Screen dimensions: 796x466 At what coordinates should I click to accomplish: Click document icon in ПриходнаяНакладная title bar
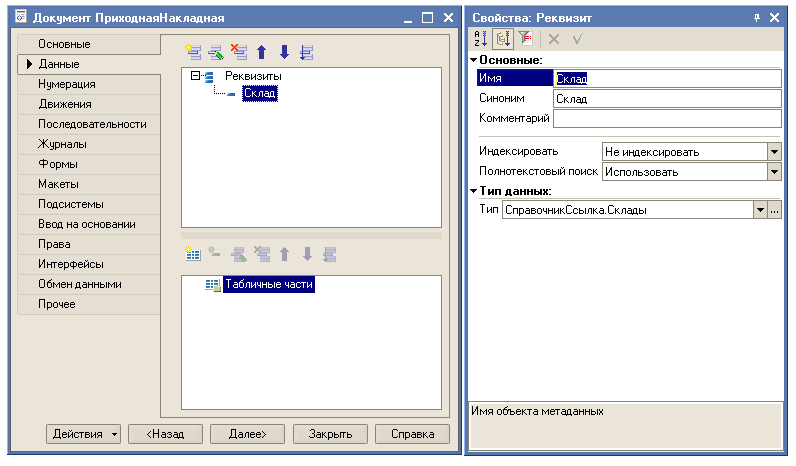point(21,17)
